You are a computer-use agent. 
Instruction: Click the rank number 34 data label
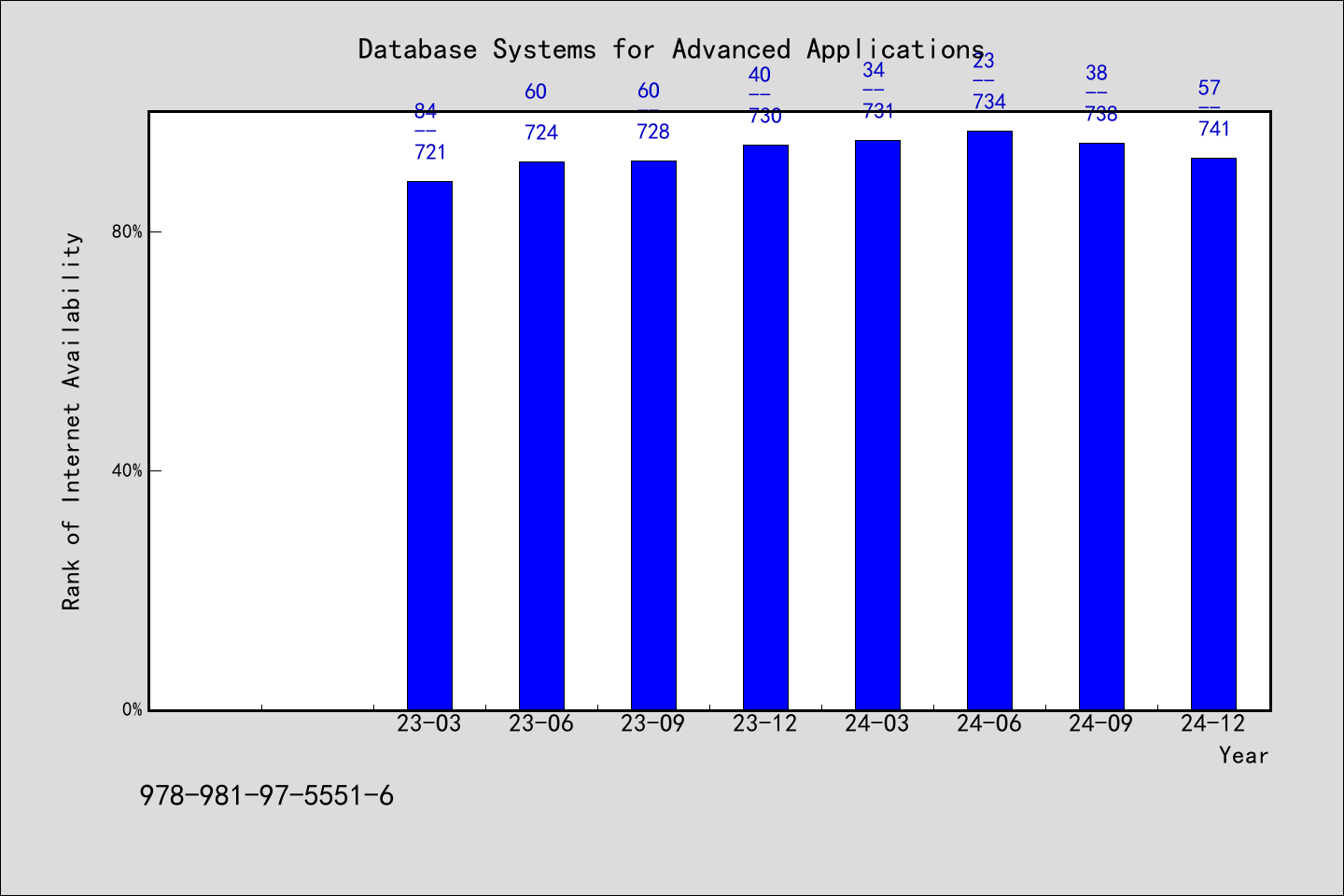coord(874,70)
